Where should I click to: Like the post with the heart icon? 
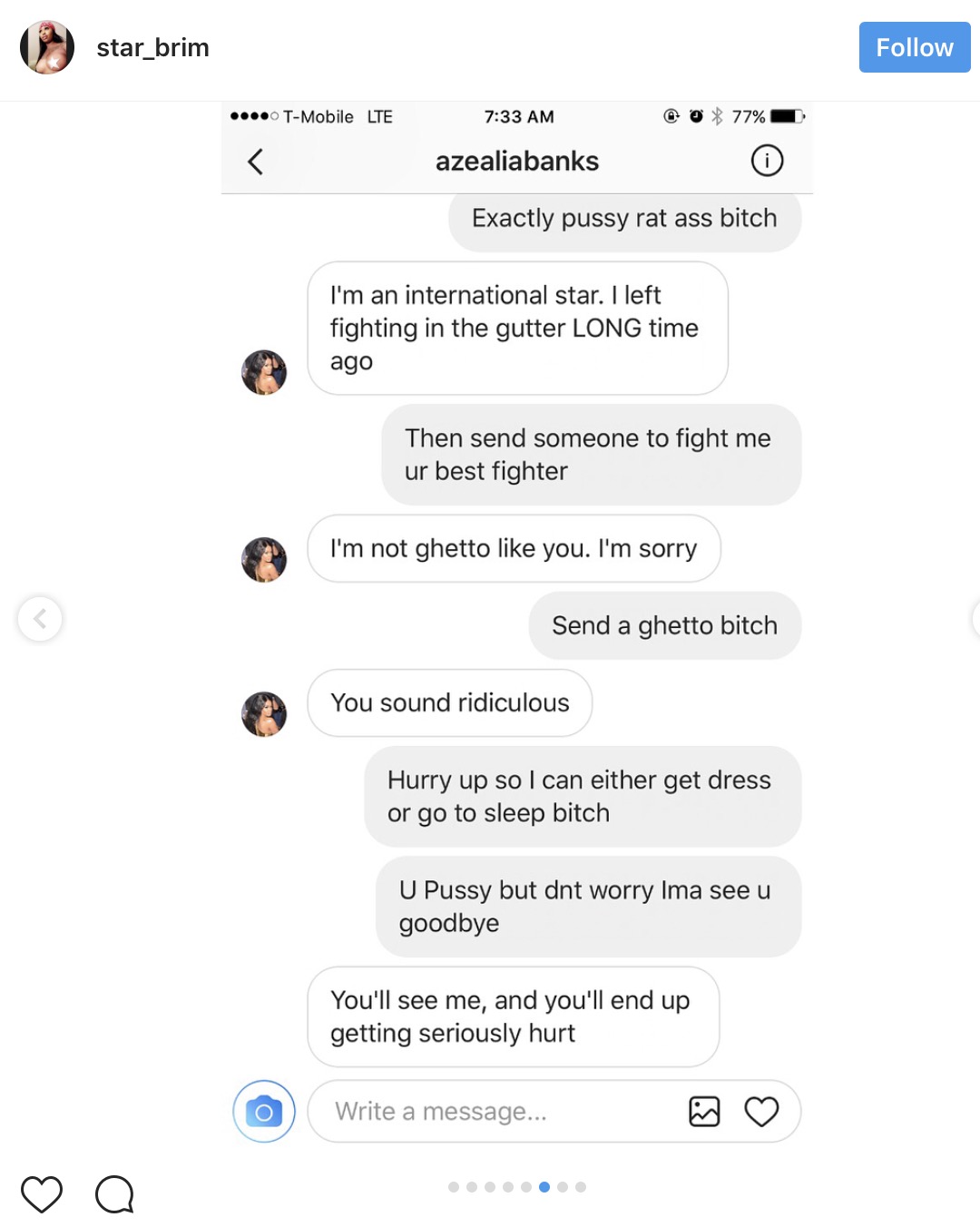tap(42, 1193)
